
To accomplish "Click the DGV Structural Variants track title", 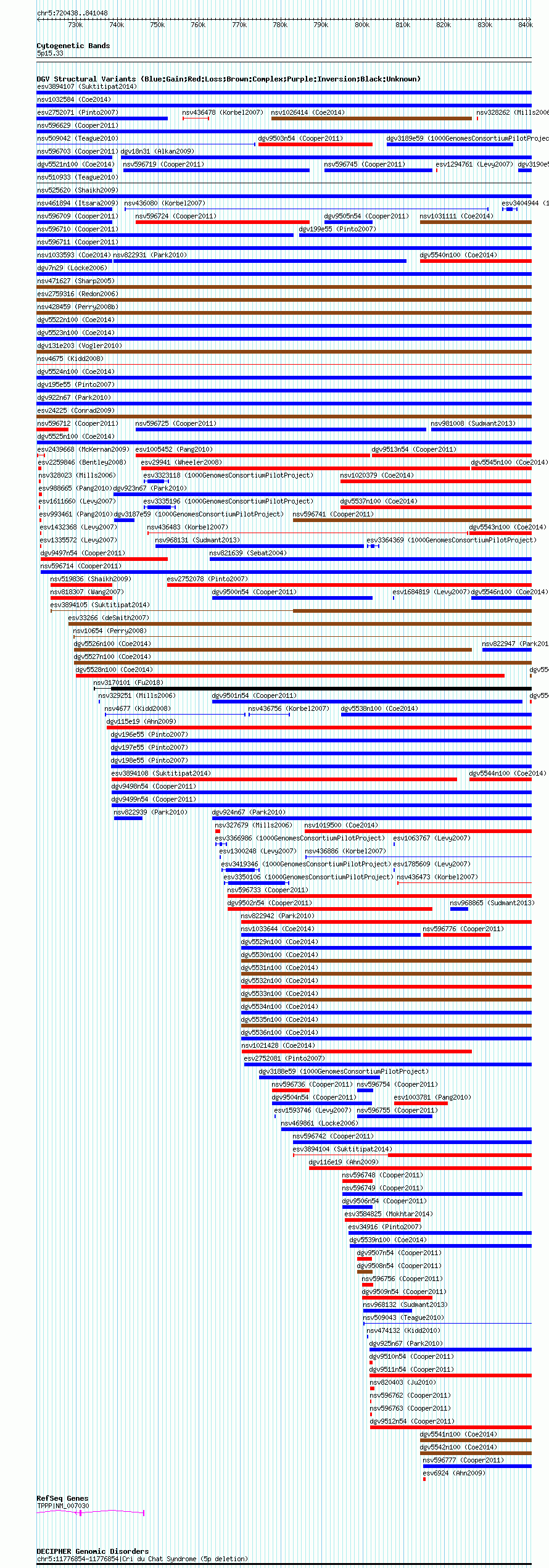I will point(228,79).
